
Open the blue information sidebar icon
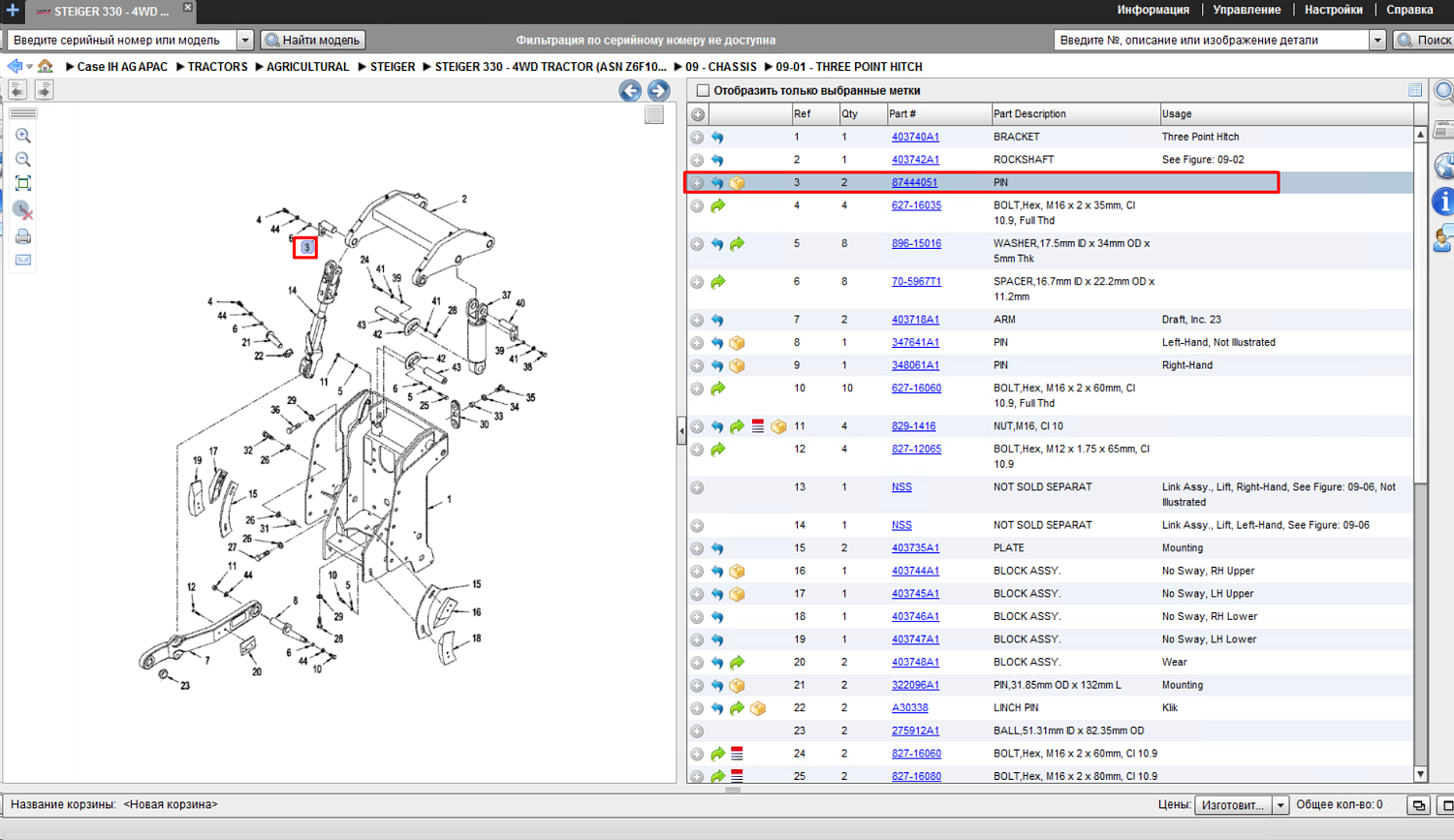pos(1443,202)
